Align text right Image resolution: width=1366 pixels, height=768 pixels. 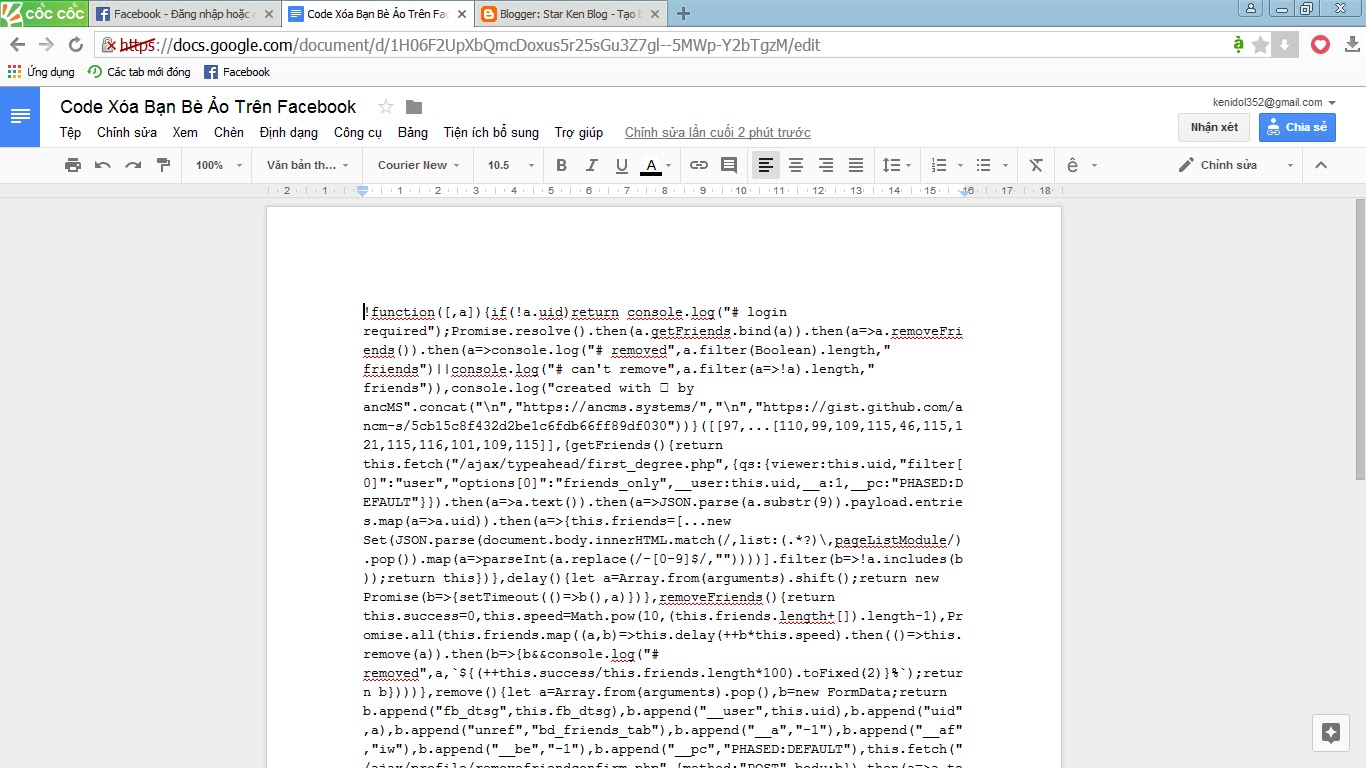pos(826,165)
